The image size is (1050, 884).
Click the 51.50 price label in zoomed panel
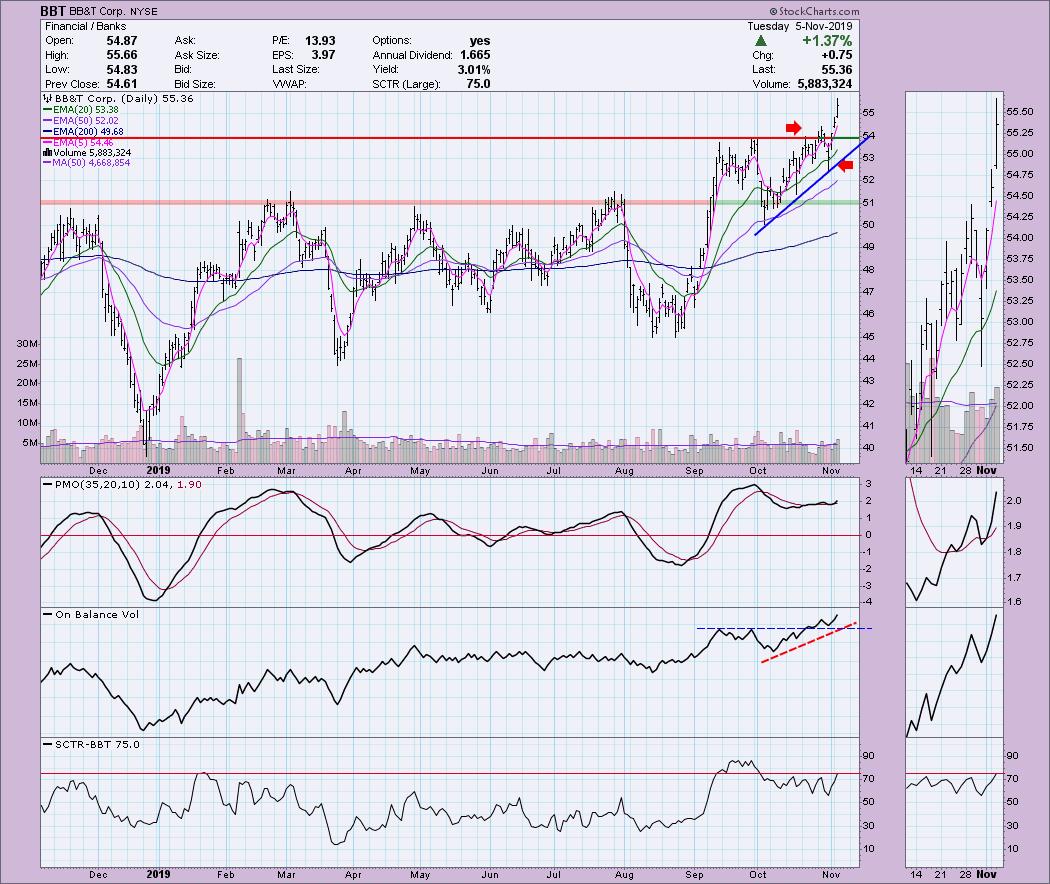1019,447
